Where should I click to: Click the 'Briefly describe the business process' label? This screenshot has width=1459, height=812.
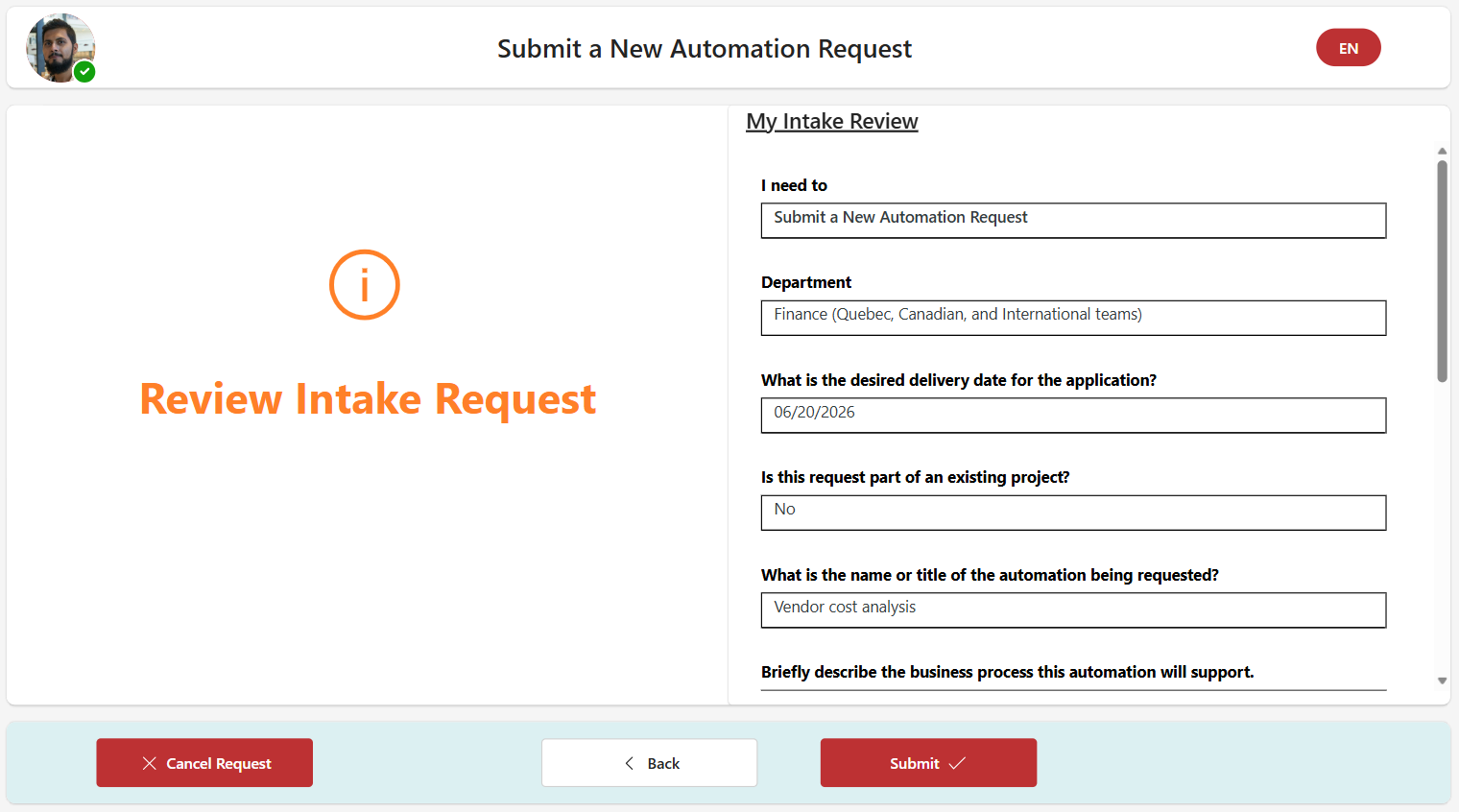pos(1007,672)
